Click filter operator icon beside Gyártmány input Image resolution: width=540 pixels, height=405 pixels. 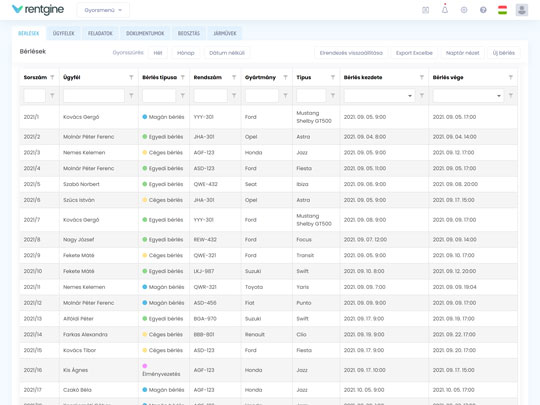tap(285, 95)
